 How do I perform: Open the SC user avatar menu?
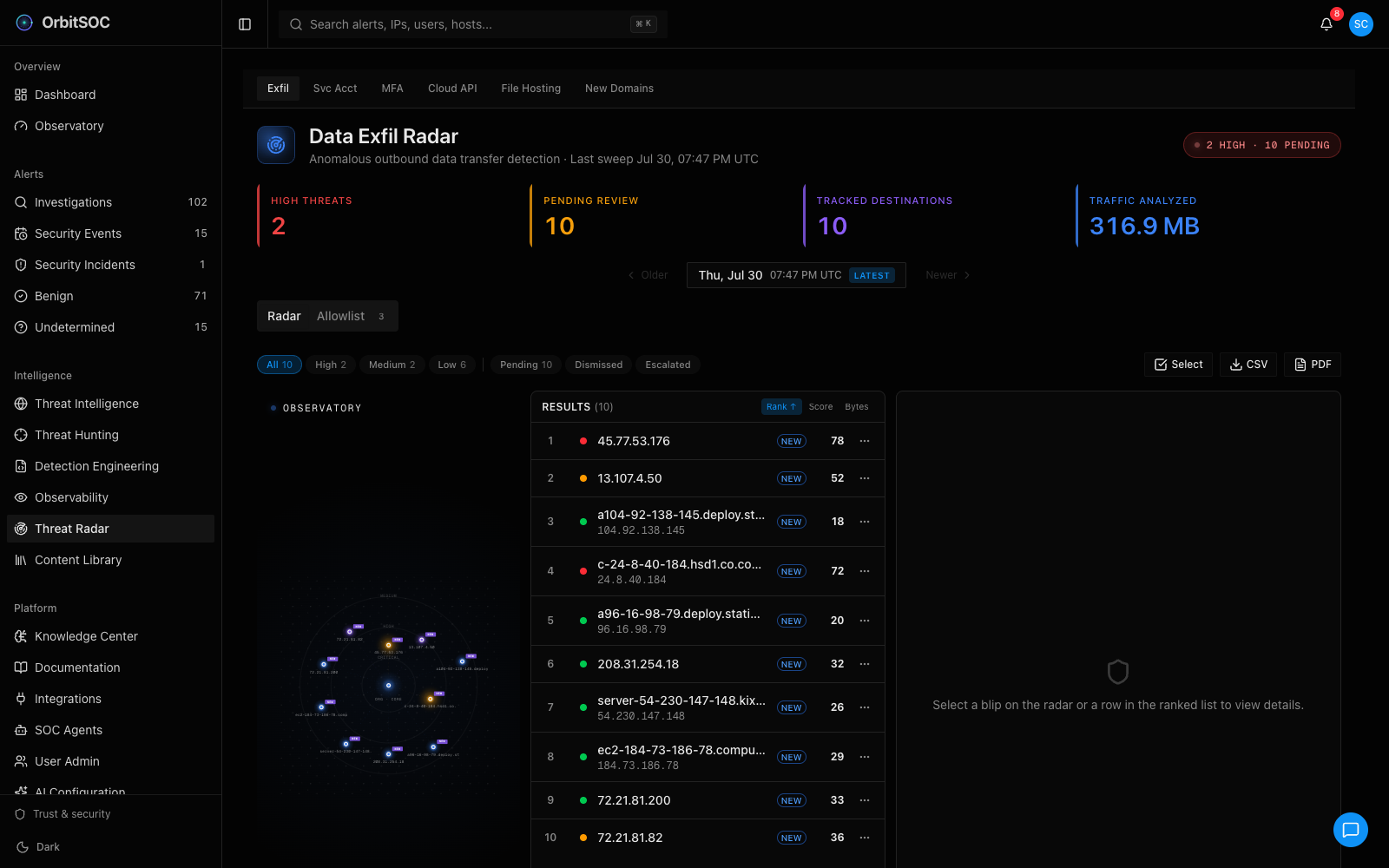pyautogui.click(x=1361, y=24)
